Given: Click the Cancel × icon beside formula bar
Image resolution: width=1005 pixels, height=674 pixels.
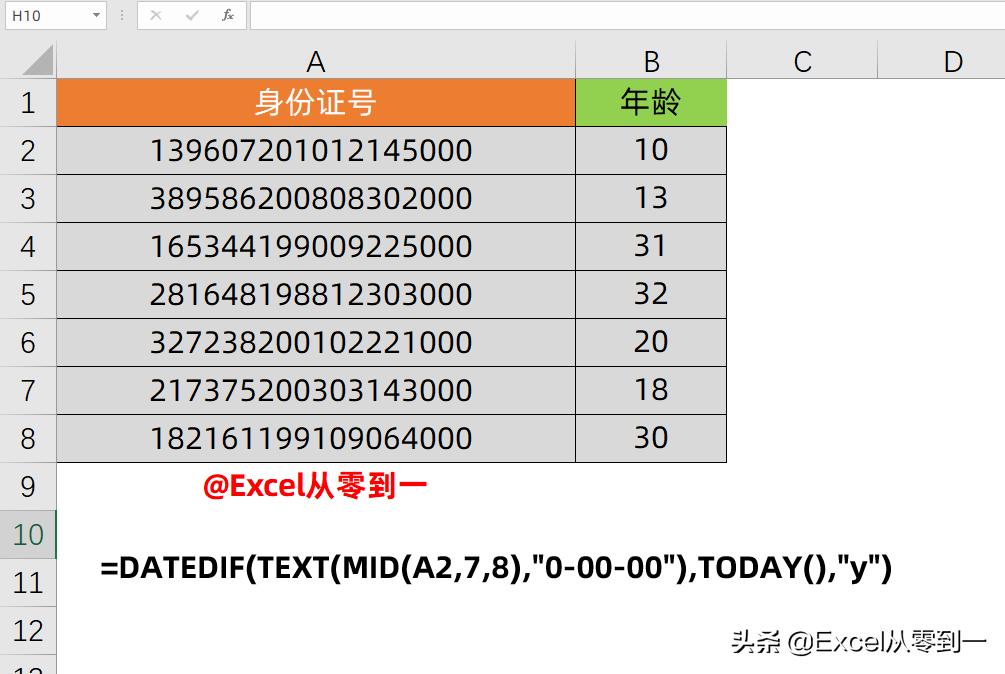Looking at the screenshot, I should 155,15.
